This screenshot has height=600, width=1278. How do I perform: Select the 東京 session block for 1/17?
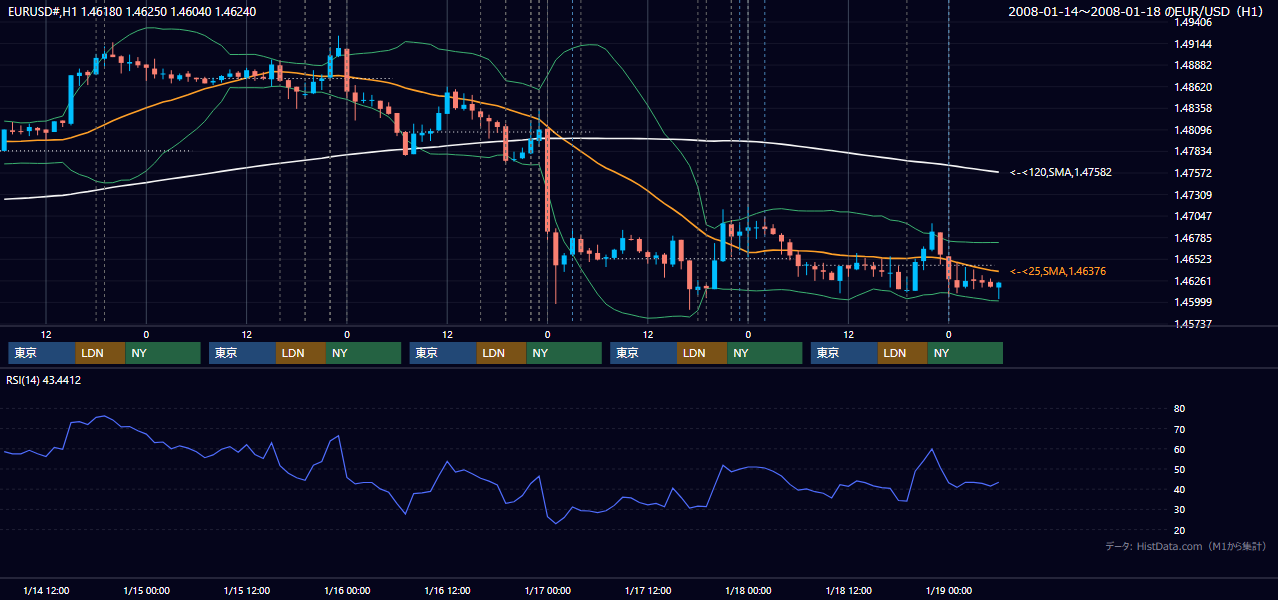pyautogui.click(x=644, y=353)
